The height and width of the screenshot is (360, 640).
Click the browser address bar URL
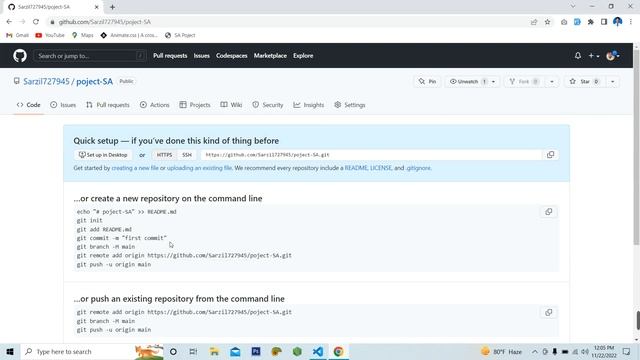click(x=104, y=22)
